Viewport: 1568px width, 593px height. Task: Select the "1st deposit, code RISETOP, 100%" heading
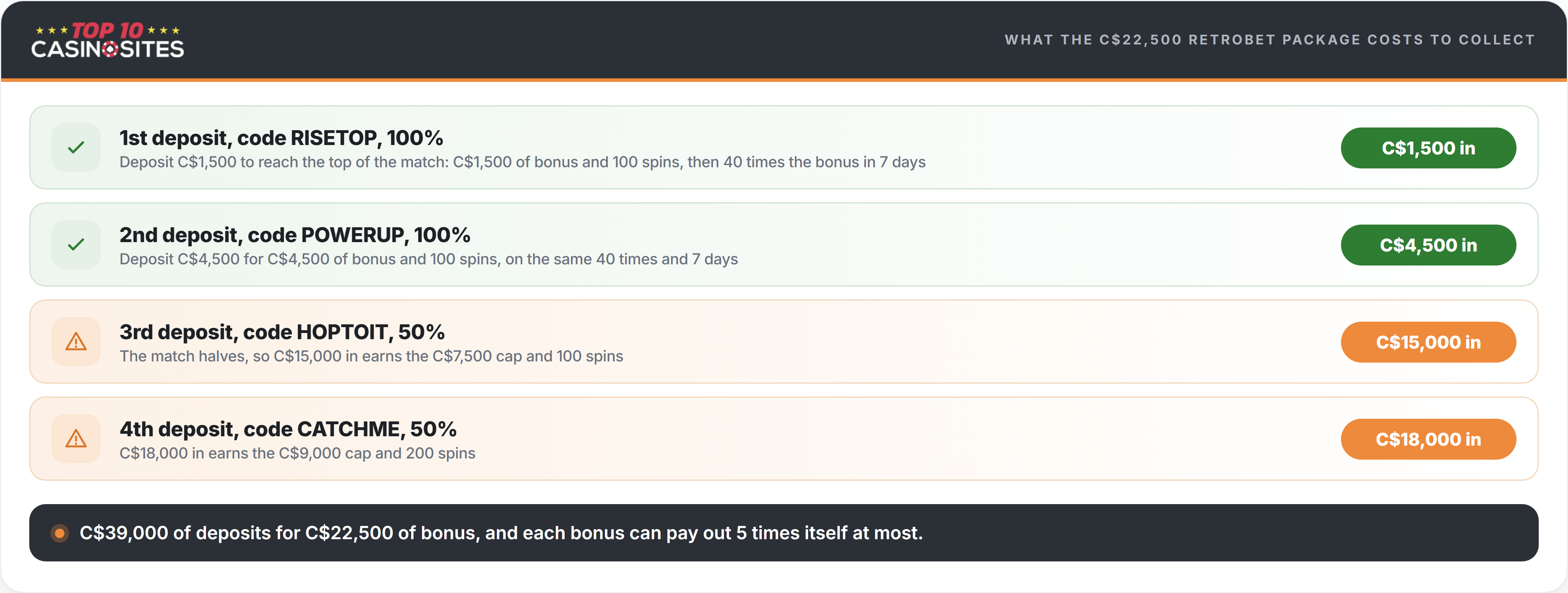pos(281,138)
